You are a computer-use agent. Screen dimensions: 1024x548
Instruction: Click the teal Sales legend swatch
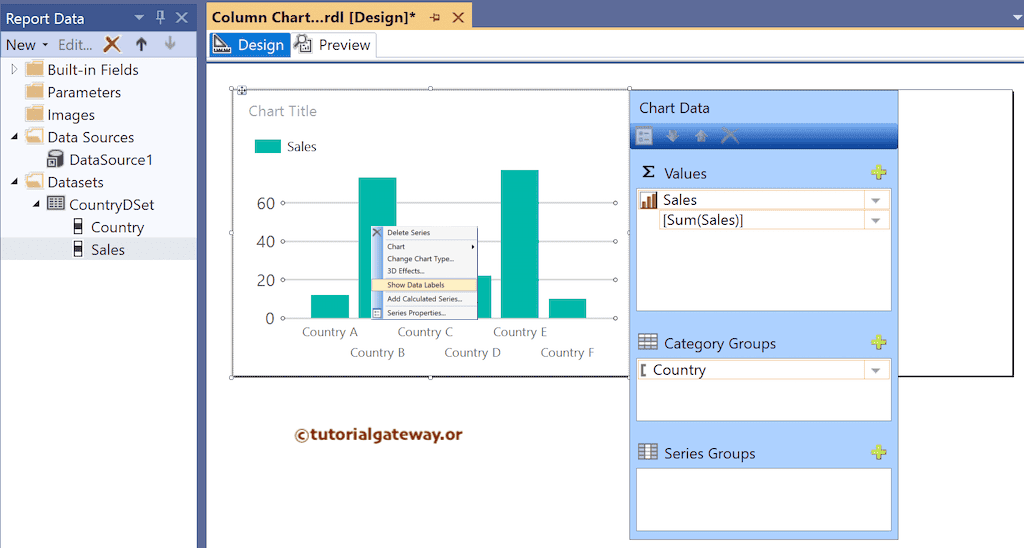268,146
